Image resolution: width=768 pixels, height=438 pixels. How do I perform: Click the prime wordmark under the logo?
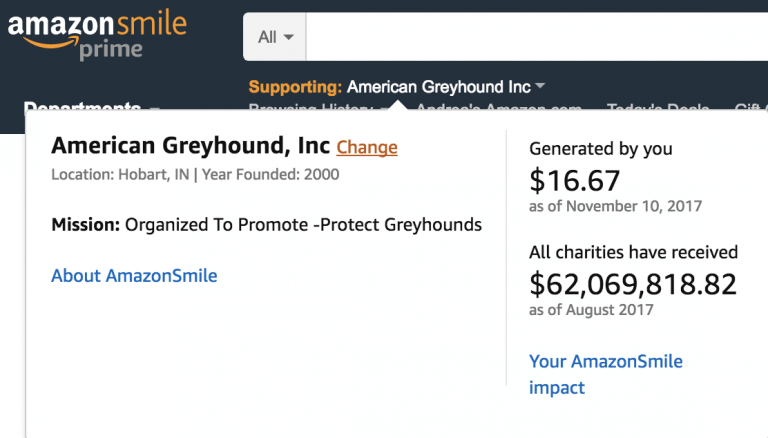coord(111,50)
